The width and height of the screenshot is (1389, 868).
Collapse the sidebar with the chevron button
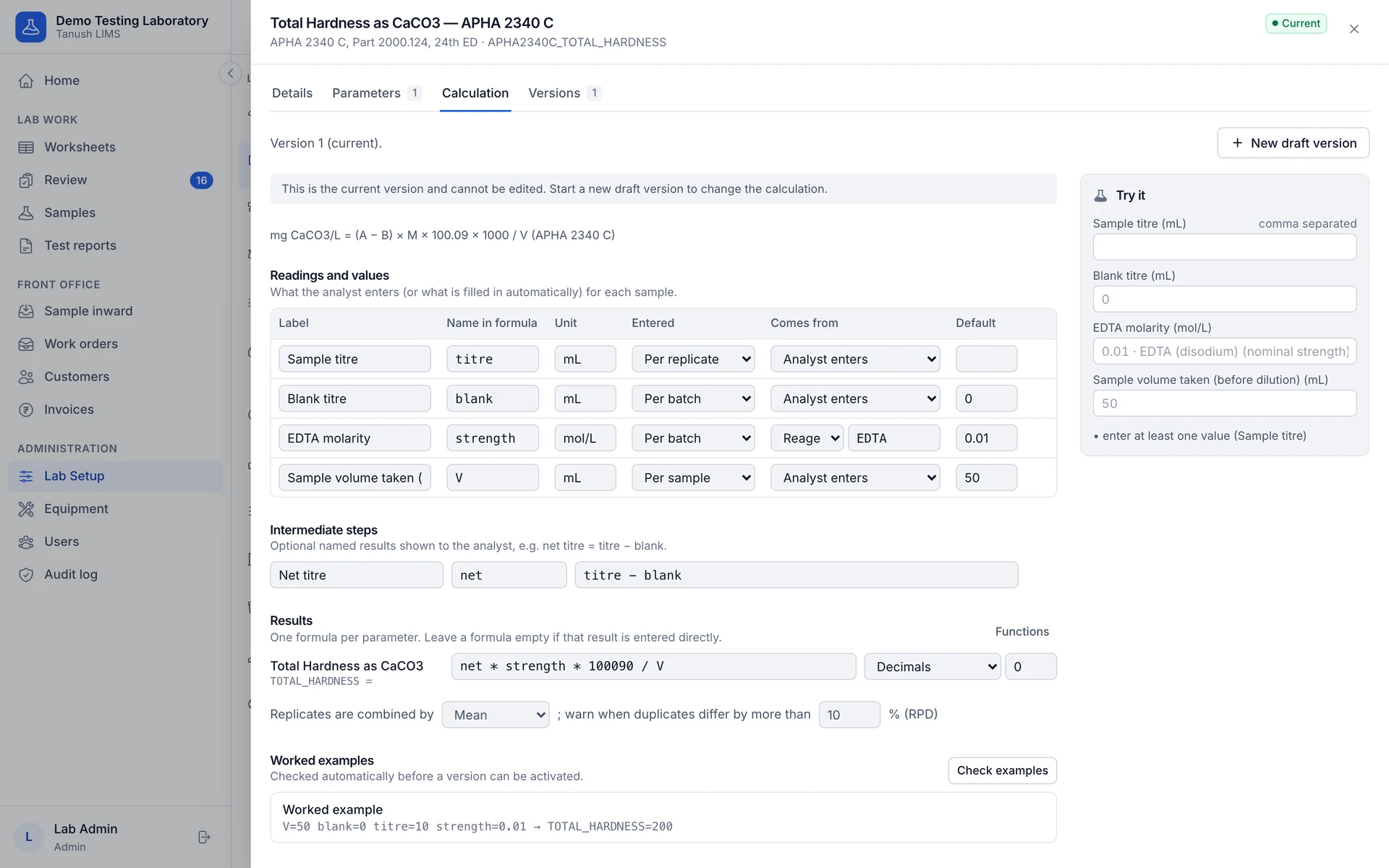pos(230,73)
